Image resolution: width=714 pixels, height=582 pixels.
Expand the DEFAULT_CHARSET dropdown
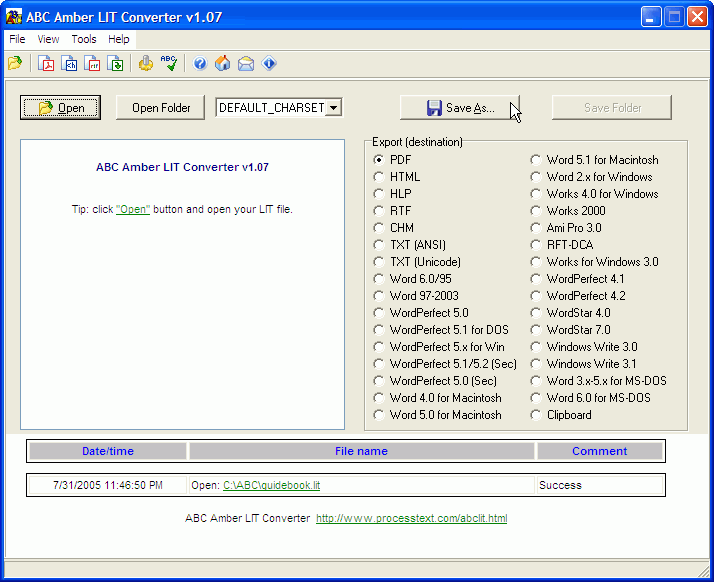click(334, 108)
